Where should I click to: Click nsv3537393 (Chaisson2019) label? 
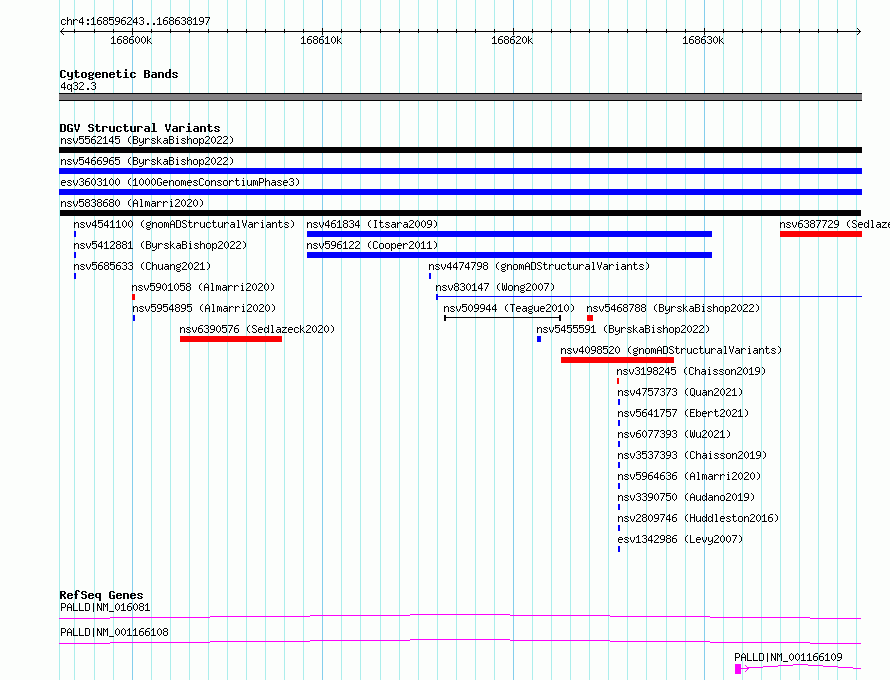[x=692, y=455]
